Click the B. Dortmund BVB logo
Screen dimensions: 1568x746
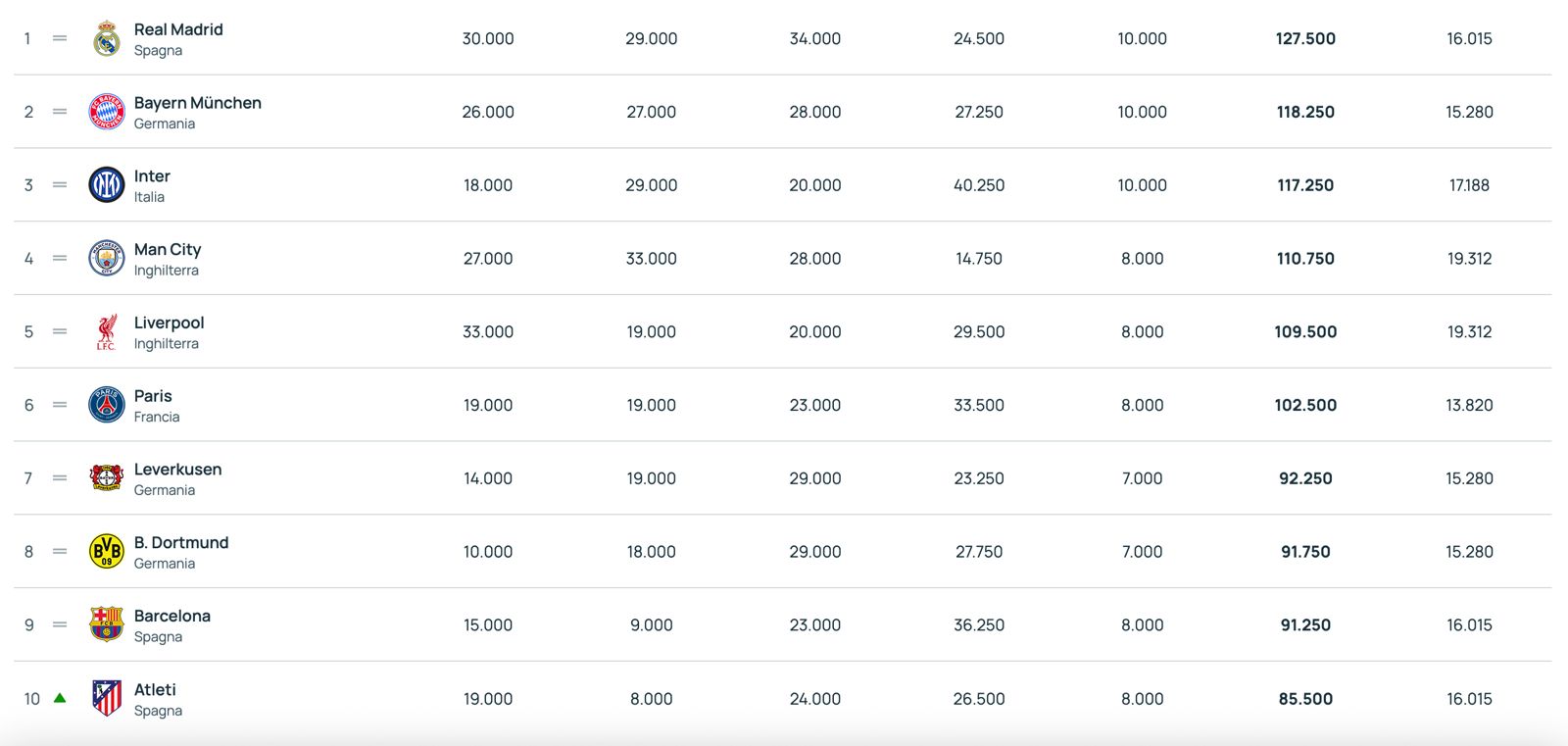click(107, 552)
